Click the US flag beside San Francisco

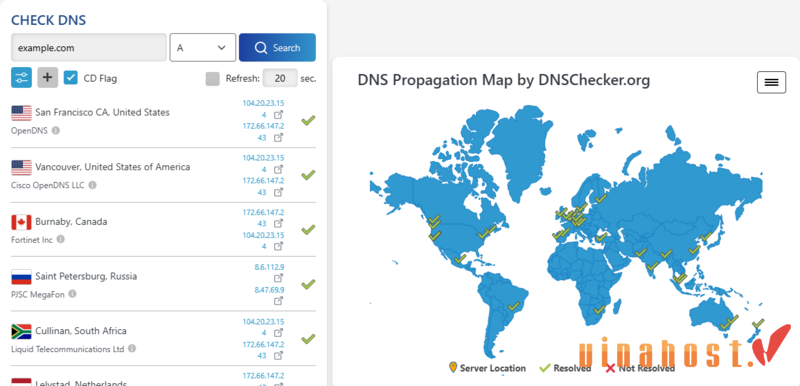(21, 113)
